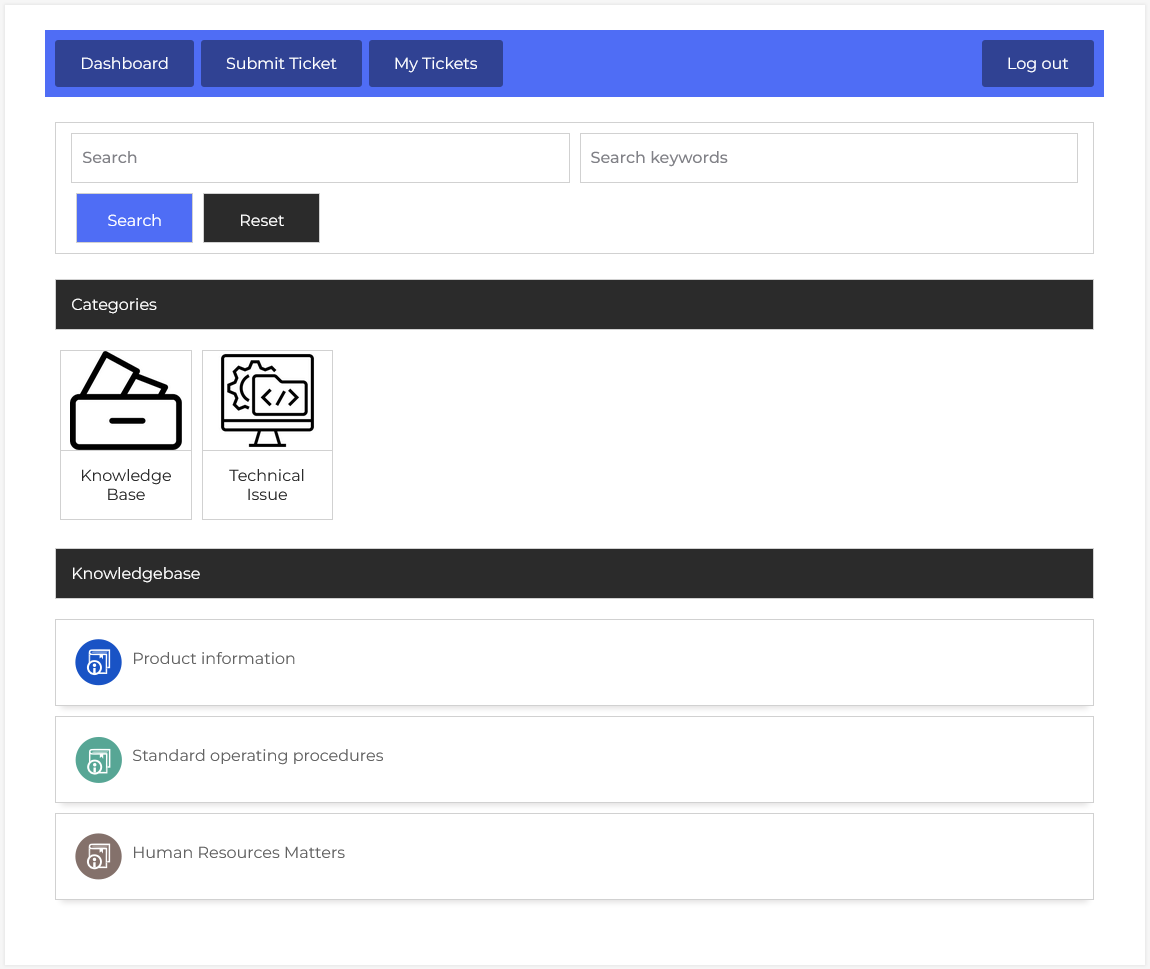Image resolution: width=1150 pixels, height=969 pixels.
Task: Click the Knowledgebase section header bar
Action: pos(574,573)
